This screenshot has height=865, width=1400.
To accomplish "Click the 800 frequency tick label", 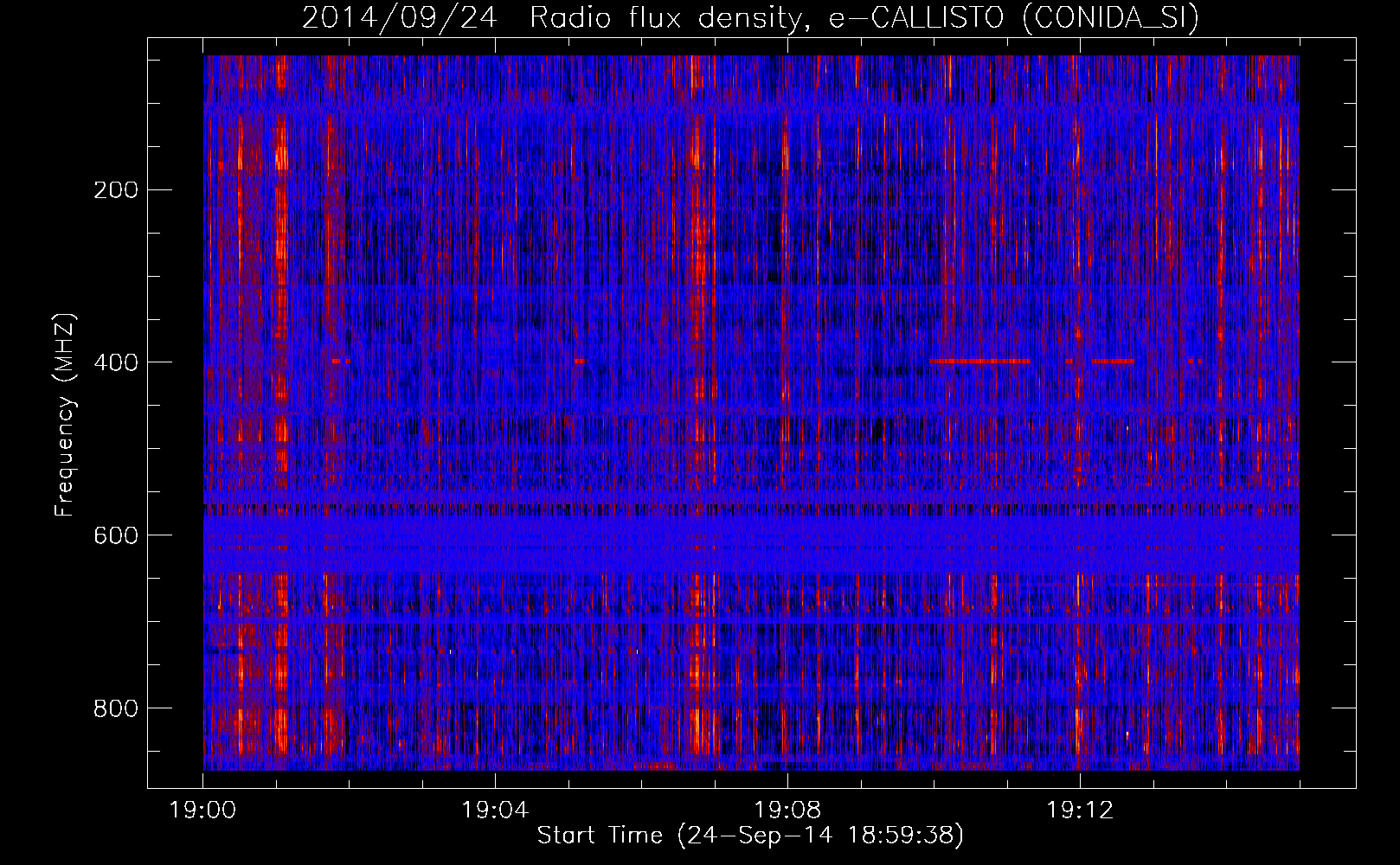I will click(116, 708).
